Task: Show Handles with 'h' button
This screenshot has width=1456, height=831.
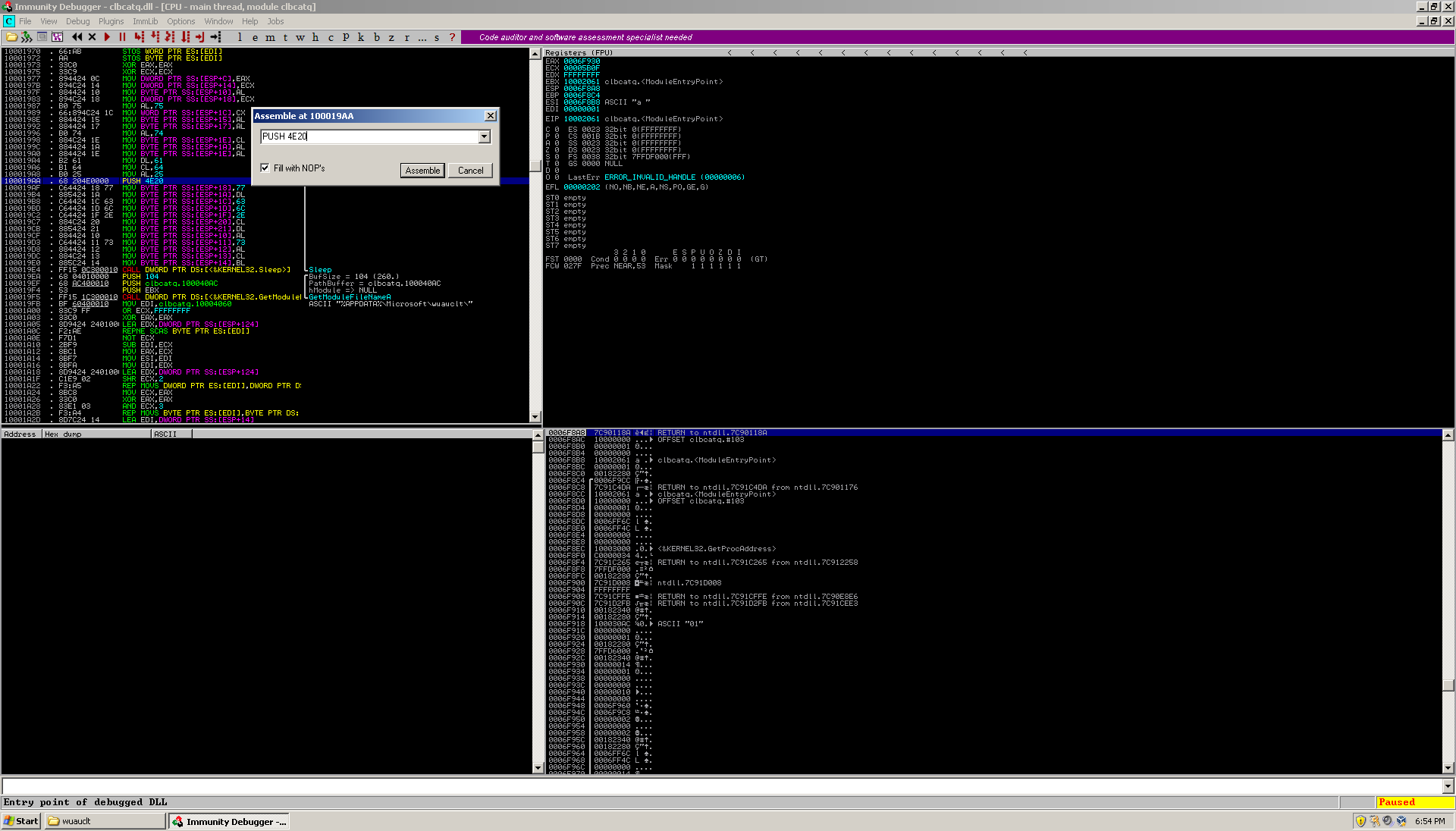Action: point(315,37)
